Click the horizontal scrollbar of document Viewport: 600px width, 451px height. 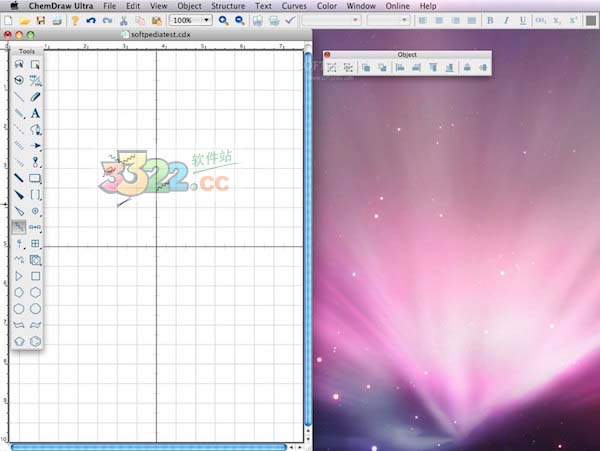pos(148,447)
